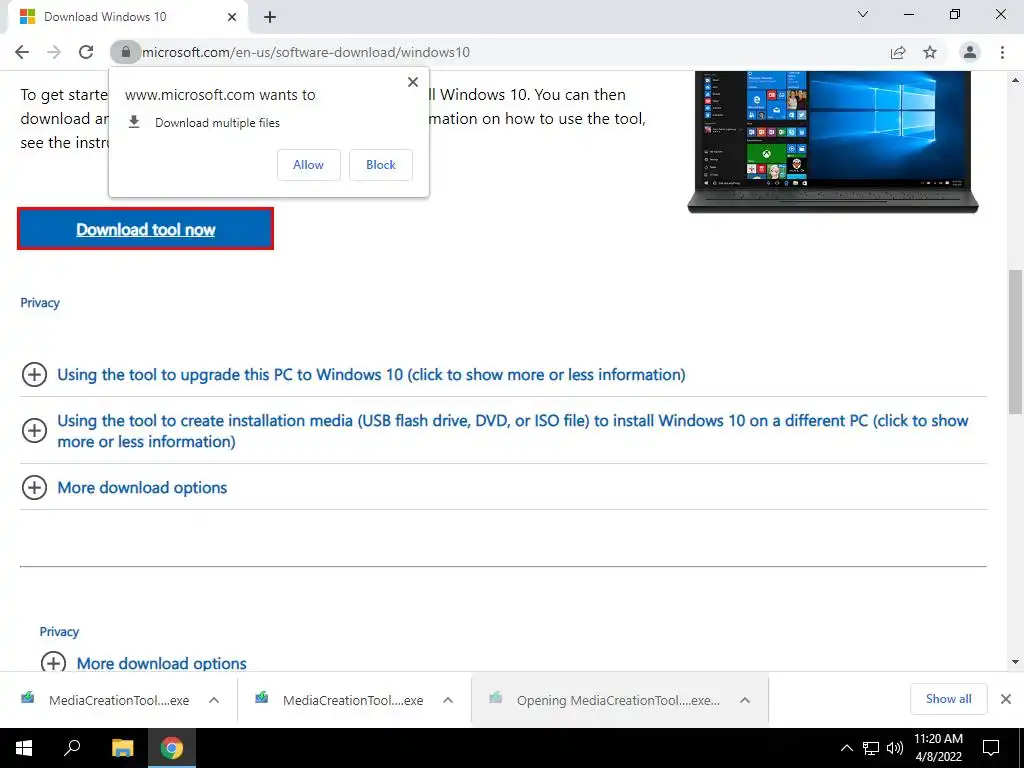Share this page using toolbar icon
Image resolution: width=1024 pixels, height=768 pixels.
point(898,52)
